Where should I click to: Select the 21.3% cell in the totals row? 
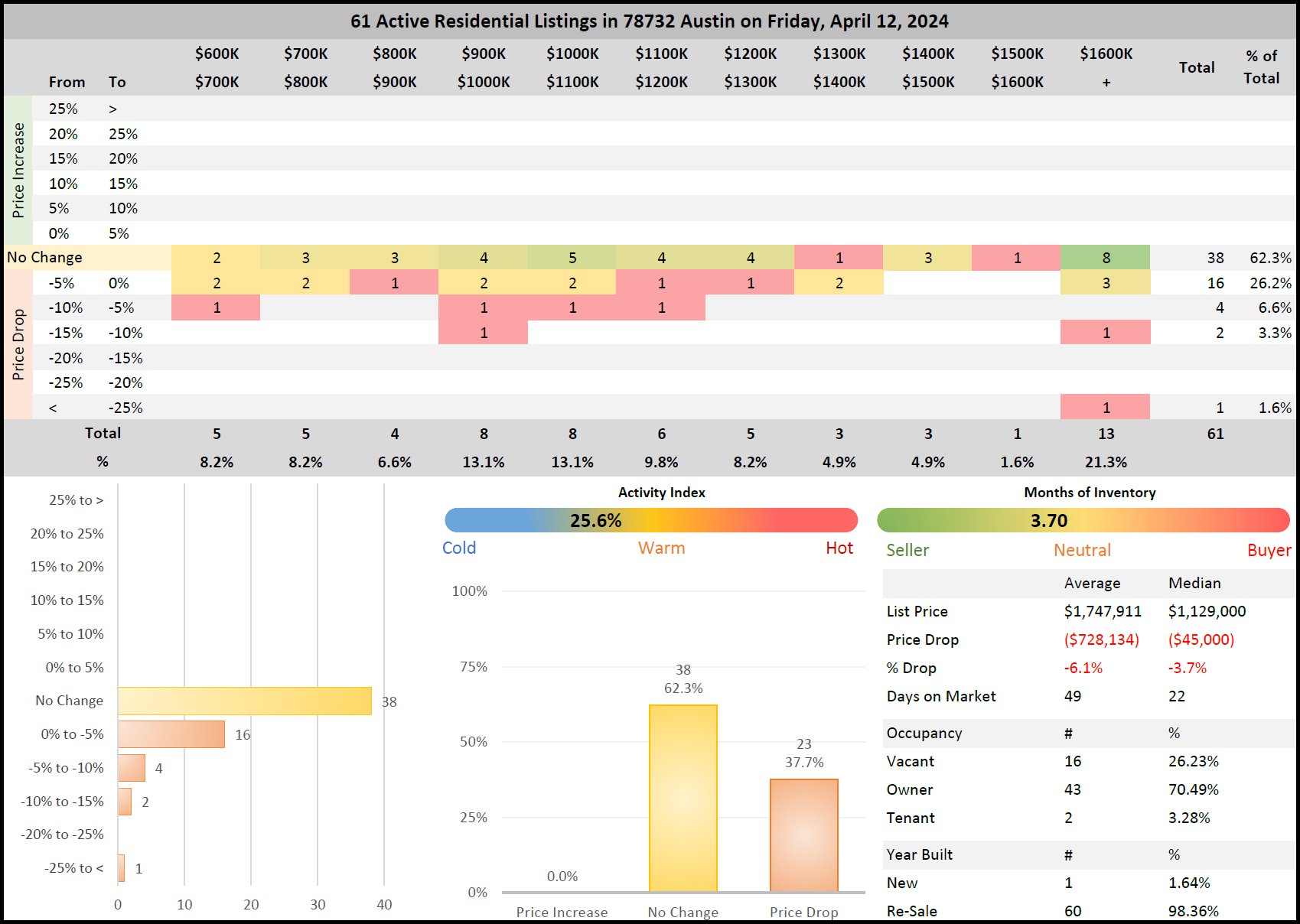pyautogui.click(x=1106, y=462)
